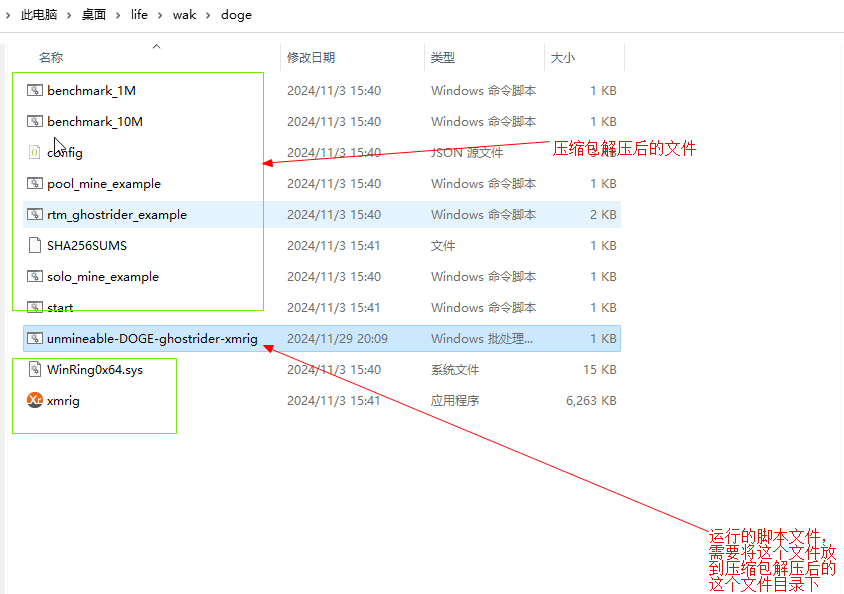Click the pool_mine_example script icon
The image size is (844, 594).
pos(34,183)
